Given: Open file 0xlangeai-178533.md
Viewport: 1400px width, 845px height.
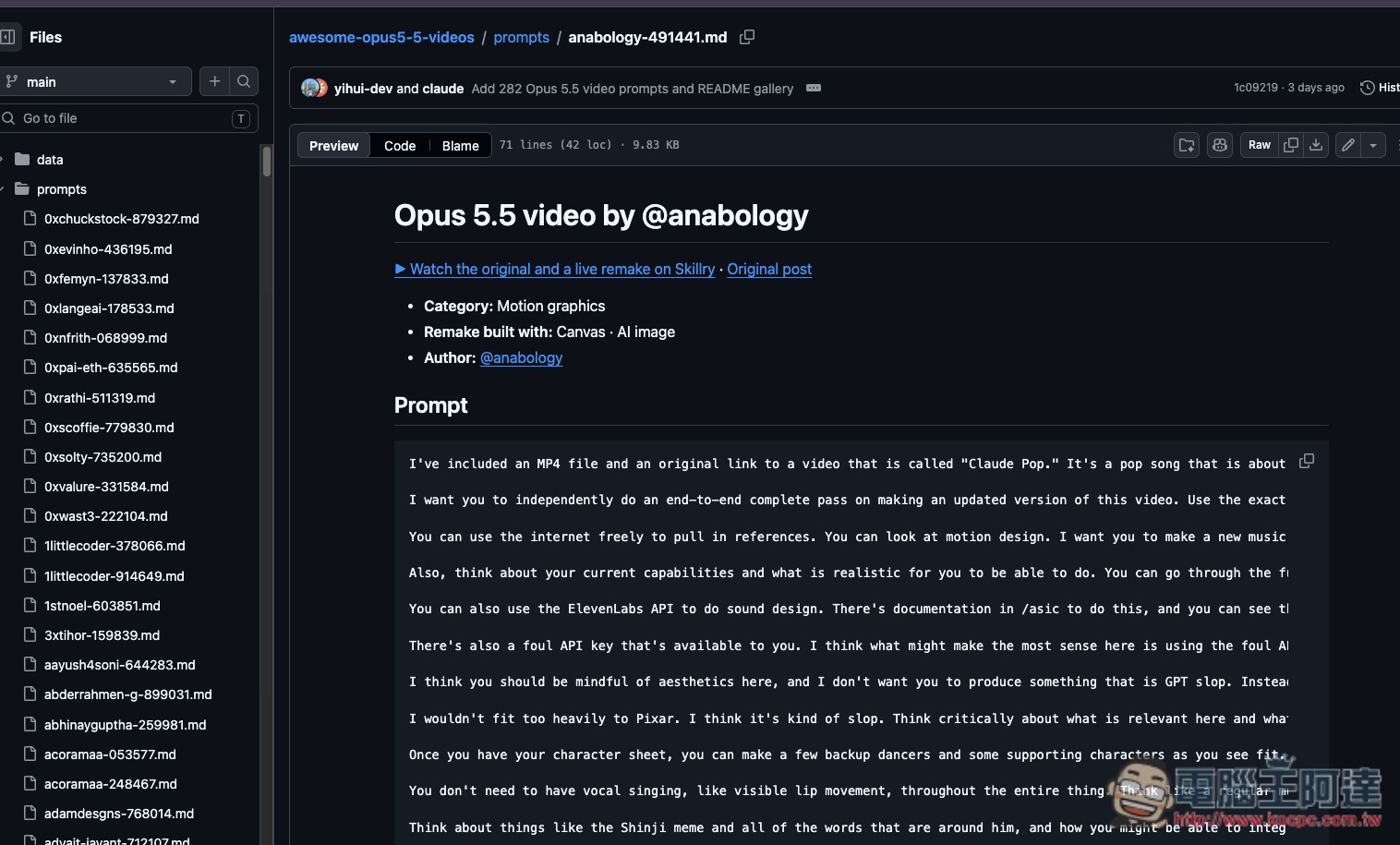Looking at the screenshot, I should [x=109, y=308].
